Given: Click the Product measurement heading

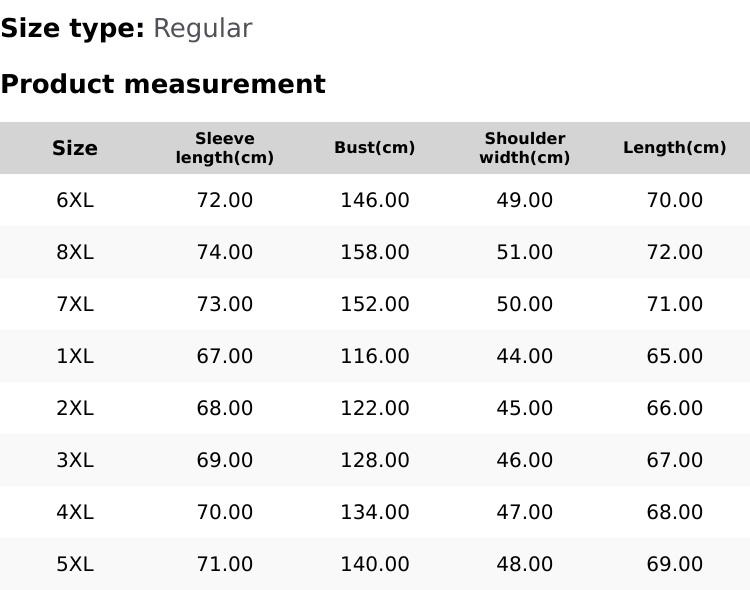Looking at the screenshot, I should [163, 84].
